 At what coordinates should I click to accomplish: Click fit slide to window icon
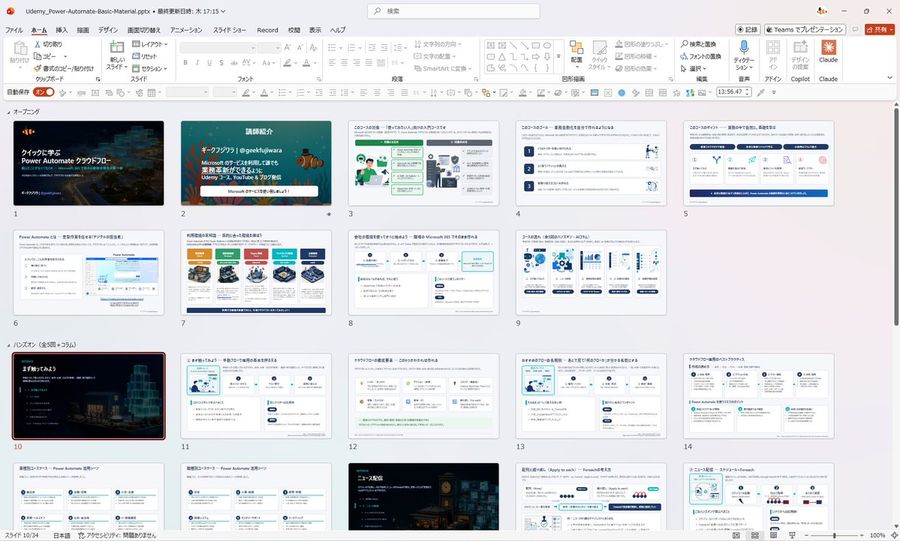coord(893,535)
